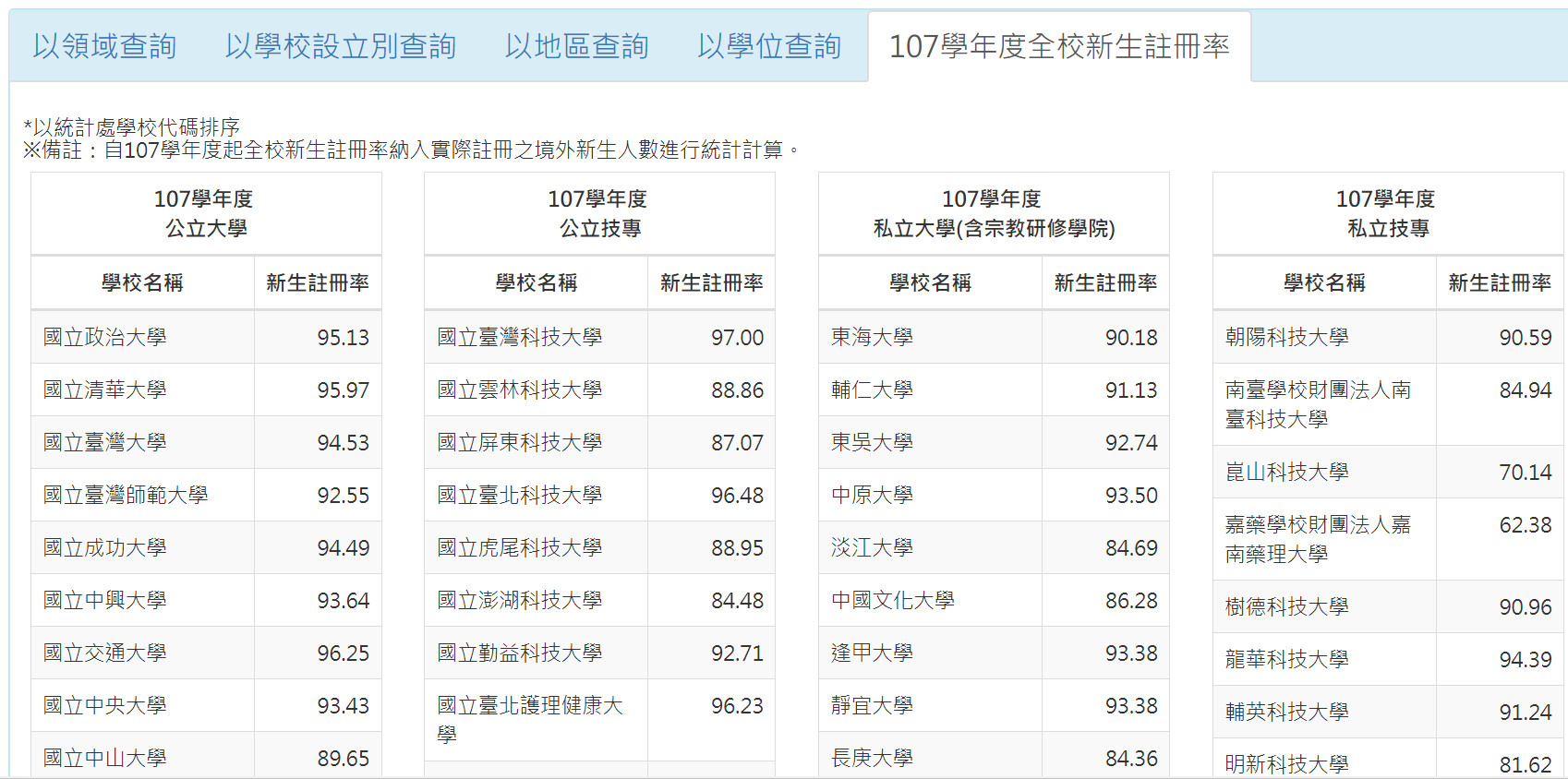This screenshot has height=779, width=1568.
Task: Click the 95.97 rate value
Action: coord(343,390)
